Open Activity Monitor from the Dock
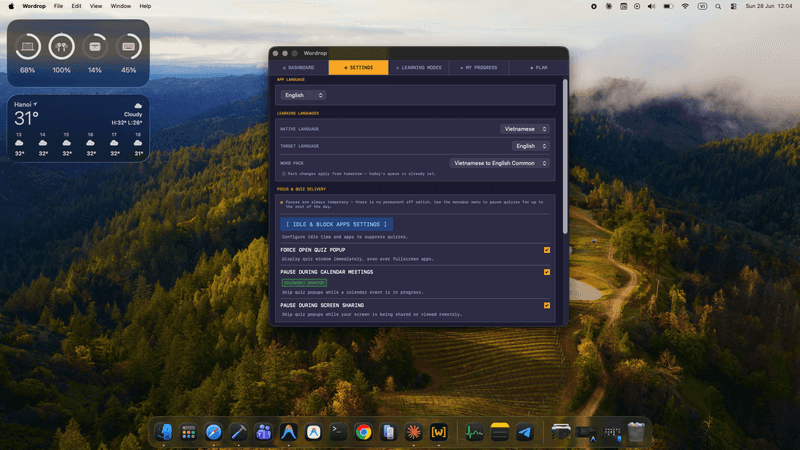 click(474, 432)
